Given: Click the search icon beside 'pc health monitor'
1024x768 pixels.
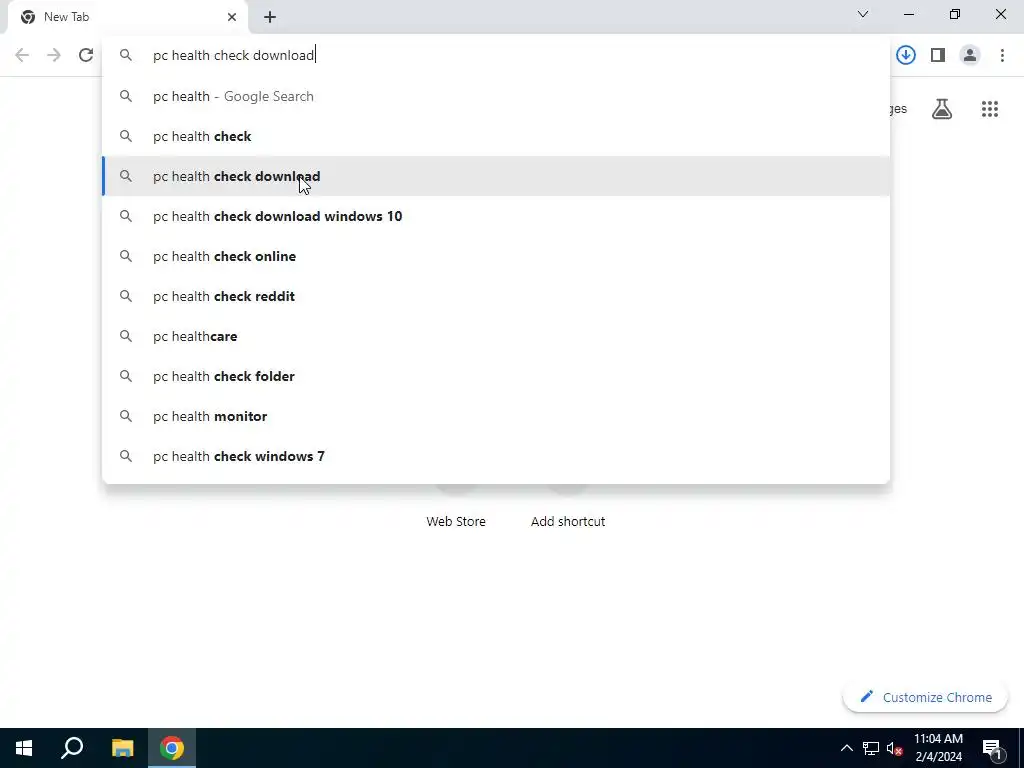Looking at the screenshot, I should pos(125,416).
